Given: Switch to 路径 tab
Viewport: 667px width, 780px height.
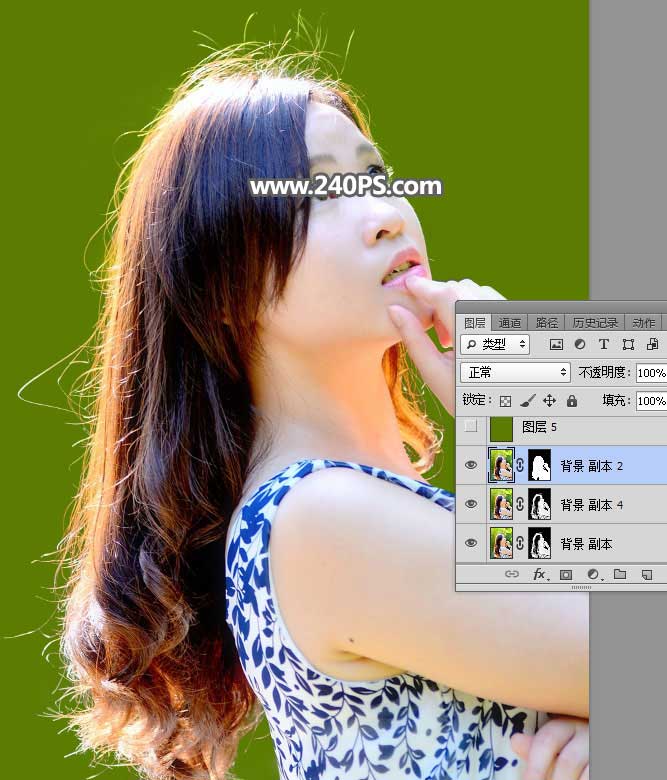Looking at the screenshot, I should [x=546, y=323].
